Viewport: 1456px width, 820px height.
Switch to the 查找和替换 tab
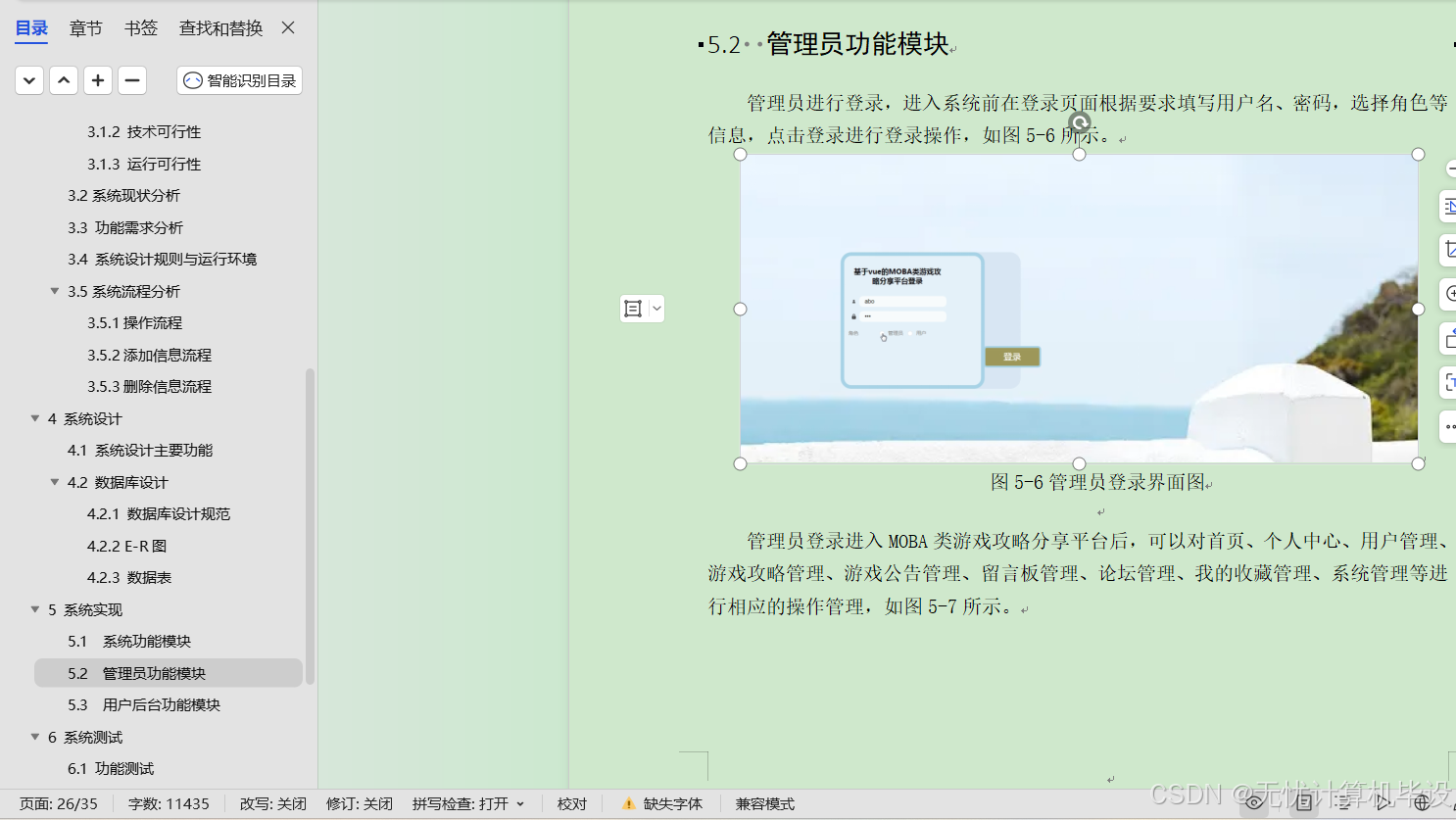(x=219, y=28)
